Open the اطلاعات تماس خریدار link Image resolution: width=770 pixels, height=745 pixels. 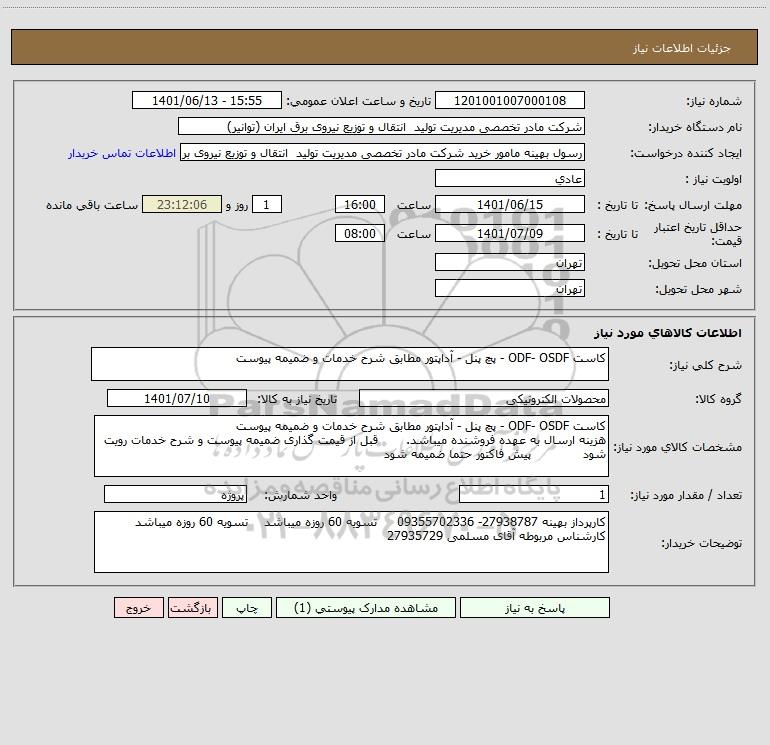[122, 153]
